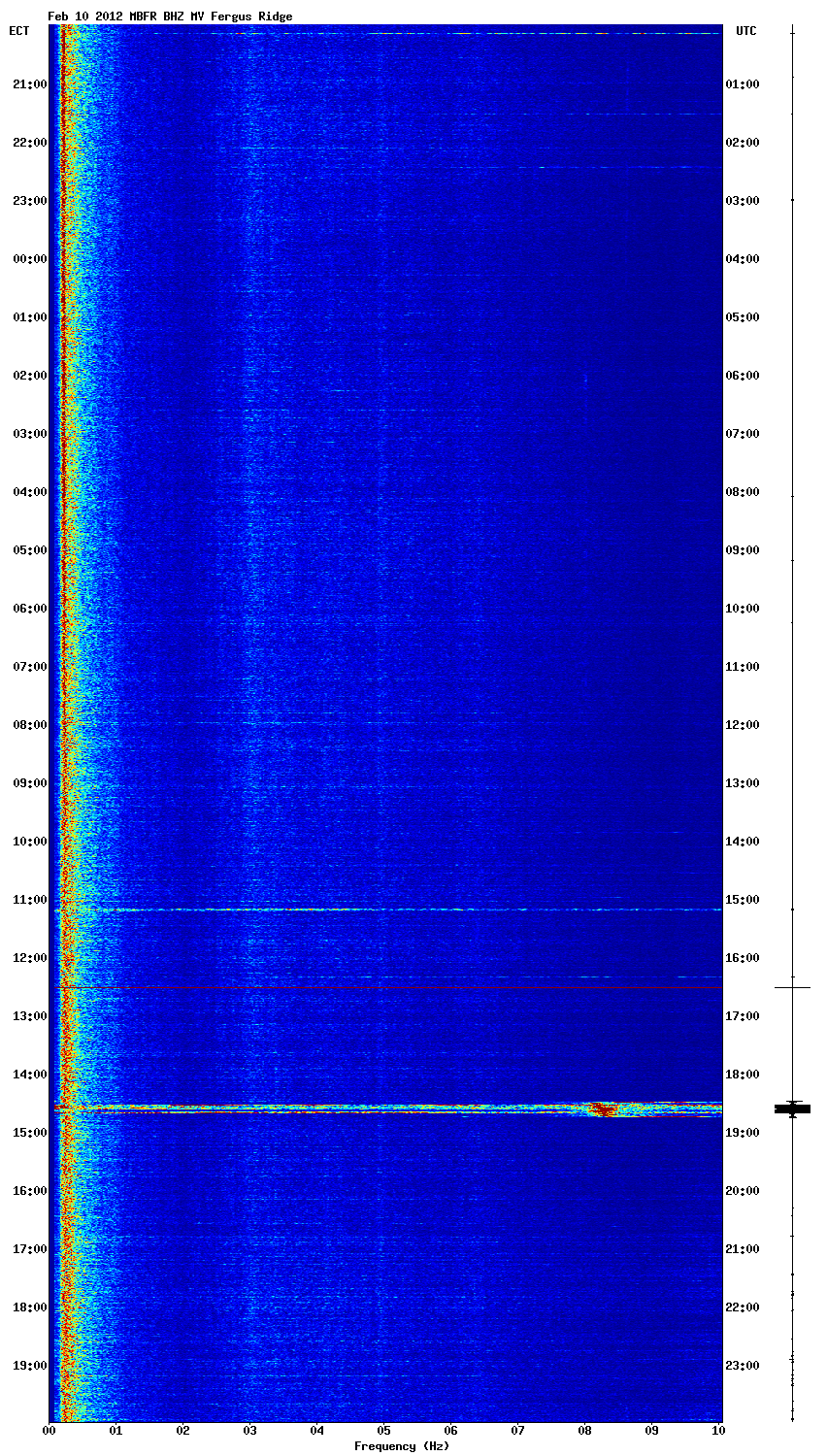Click '17:00' on the left ECT axis

pyautogui.click(x=29, y=1249)
